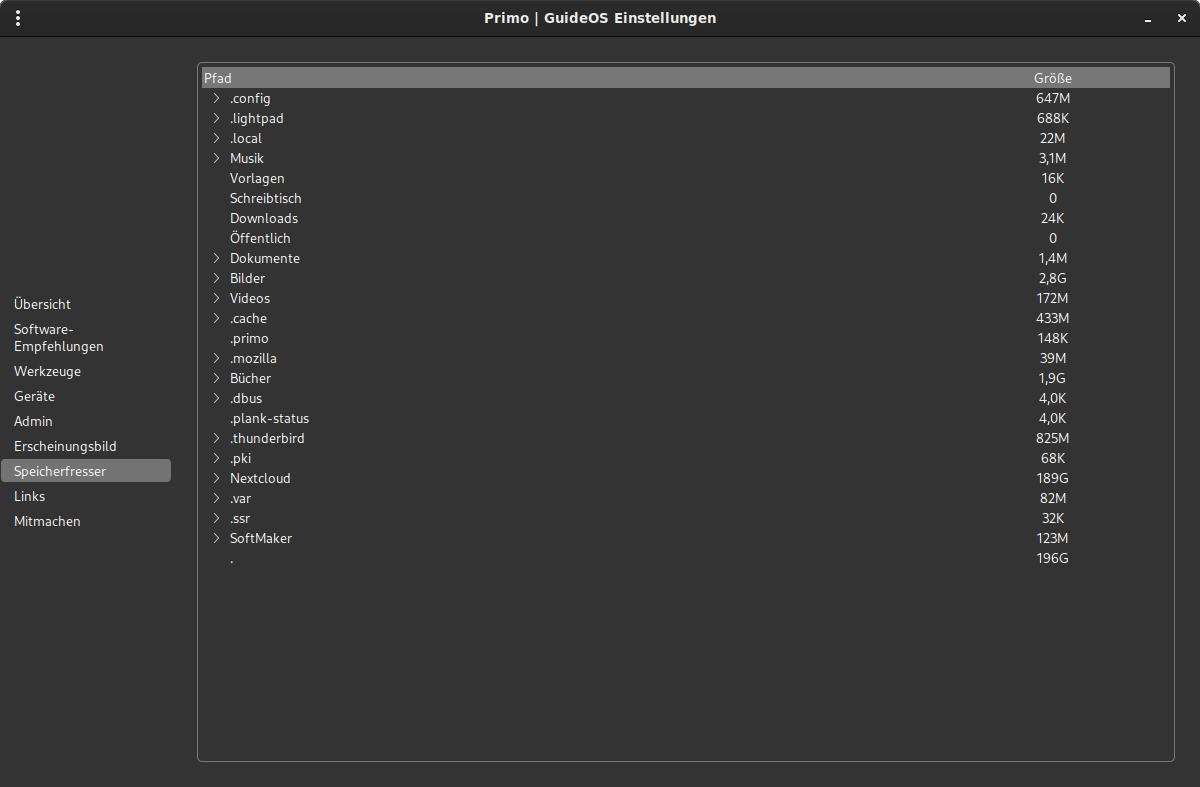Expand the .cache directory
The width and height of the screenshot is (1200, 787).
click(x=216, y=318)
